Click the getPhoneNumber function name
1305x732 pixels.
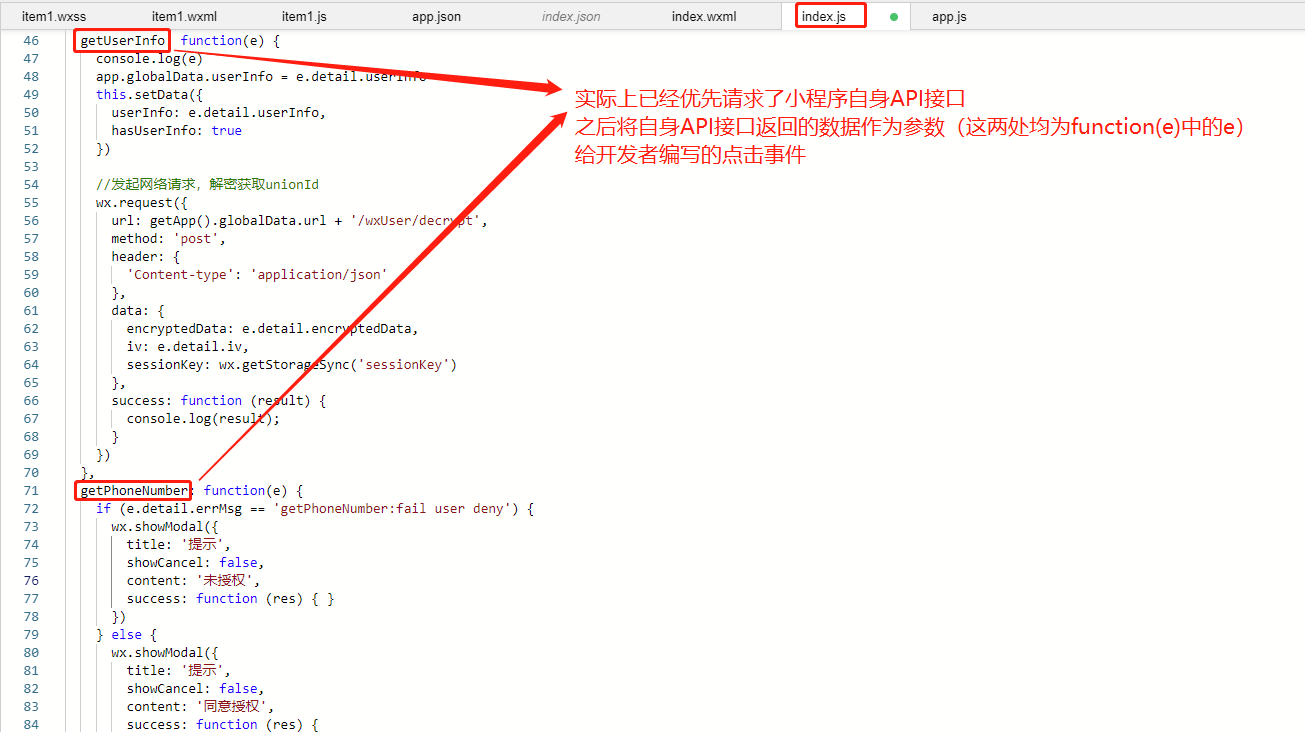(133, 490)
